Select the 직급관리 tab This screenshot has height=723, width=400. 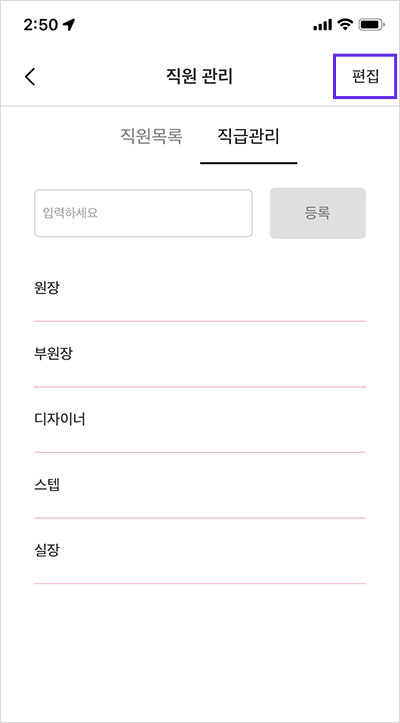(x=249, y=136)
